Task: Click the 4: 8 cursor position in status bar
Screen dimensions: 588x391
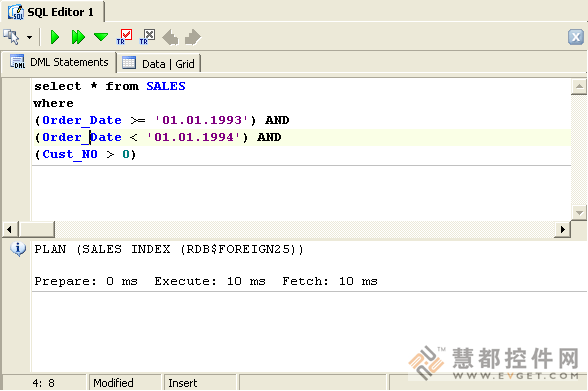Action: tap(44, 383)
